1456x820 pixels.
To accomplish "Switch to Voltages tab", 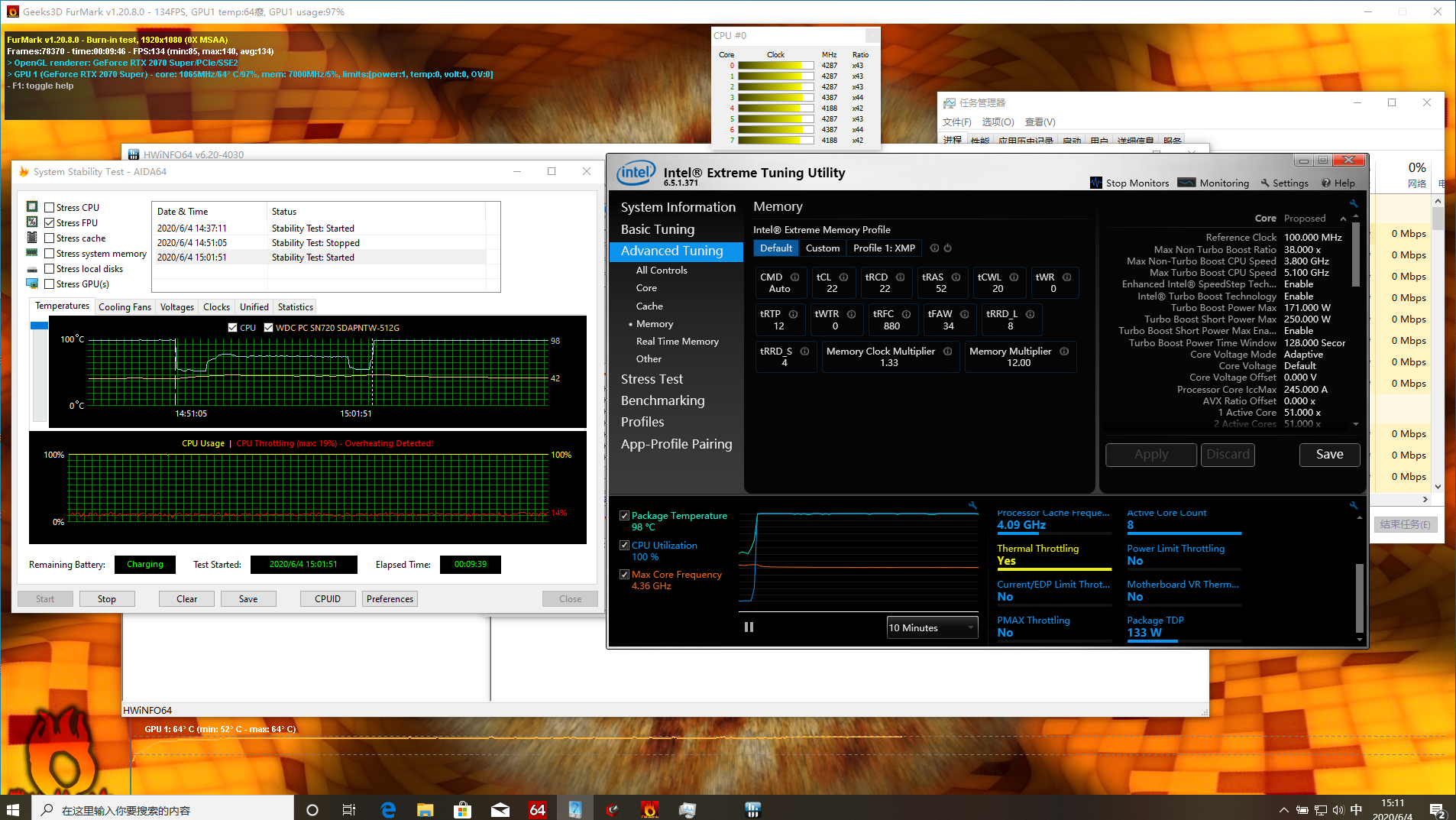I will (x=176, y=306).
